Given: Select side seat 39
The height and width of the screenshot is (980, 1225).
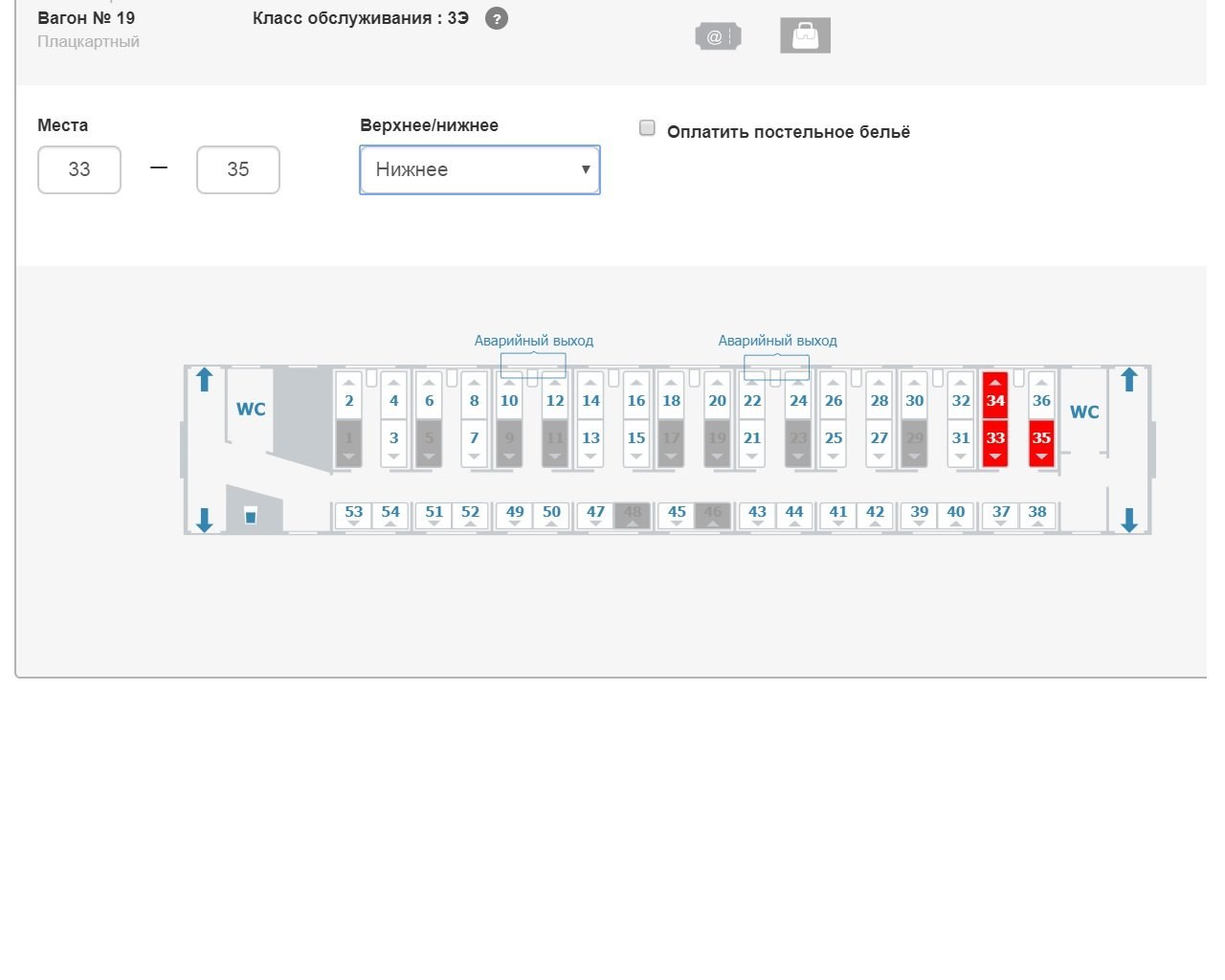Looking at the screenshot, I should coord(920,516).
